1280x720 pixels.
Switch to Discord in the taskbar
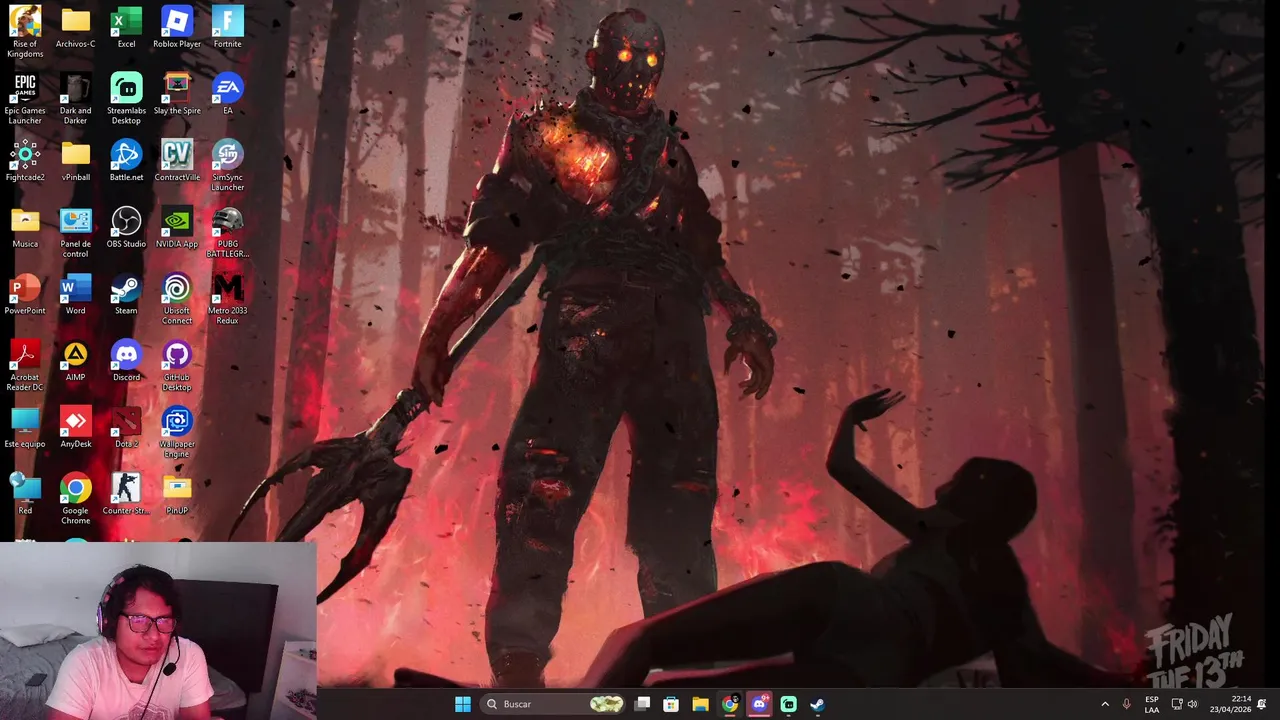pos(759,704)
